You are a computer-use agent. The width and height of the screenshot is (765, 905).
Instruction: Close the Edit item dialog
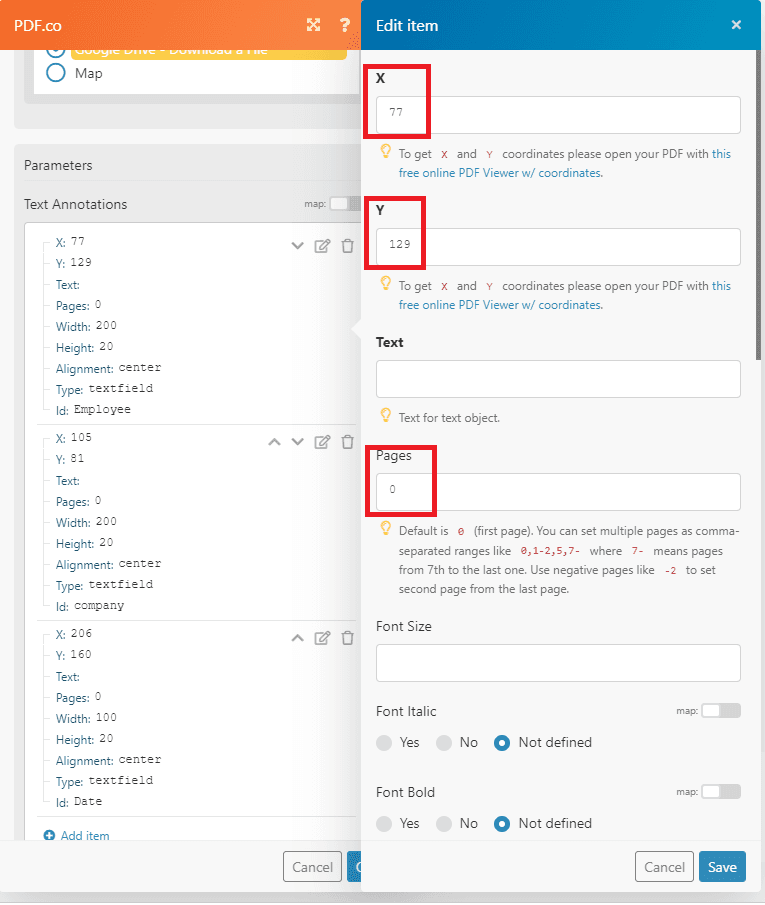tap(736, 25)
